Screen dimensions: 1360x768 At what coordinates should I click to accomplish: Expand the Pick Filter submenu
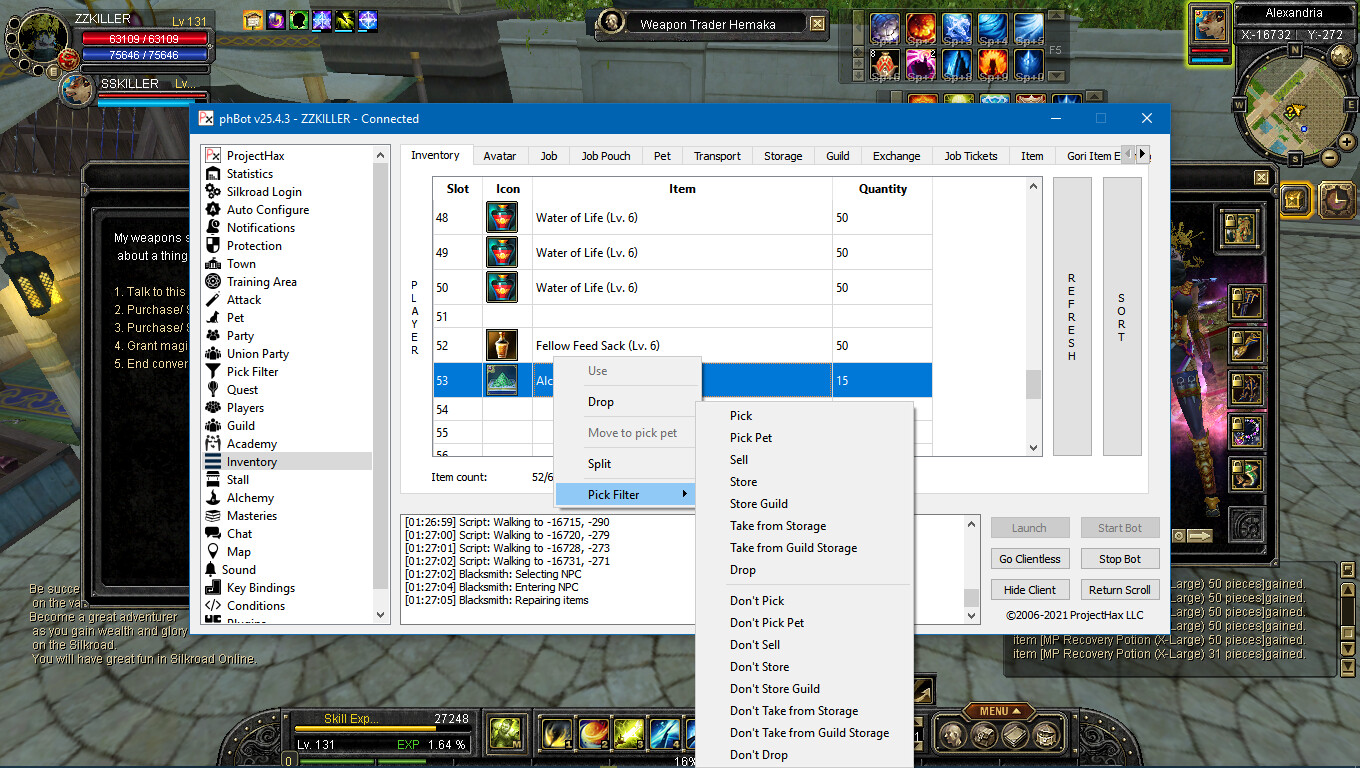(625, 495)
